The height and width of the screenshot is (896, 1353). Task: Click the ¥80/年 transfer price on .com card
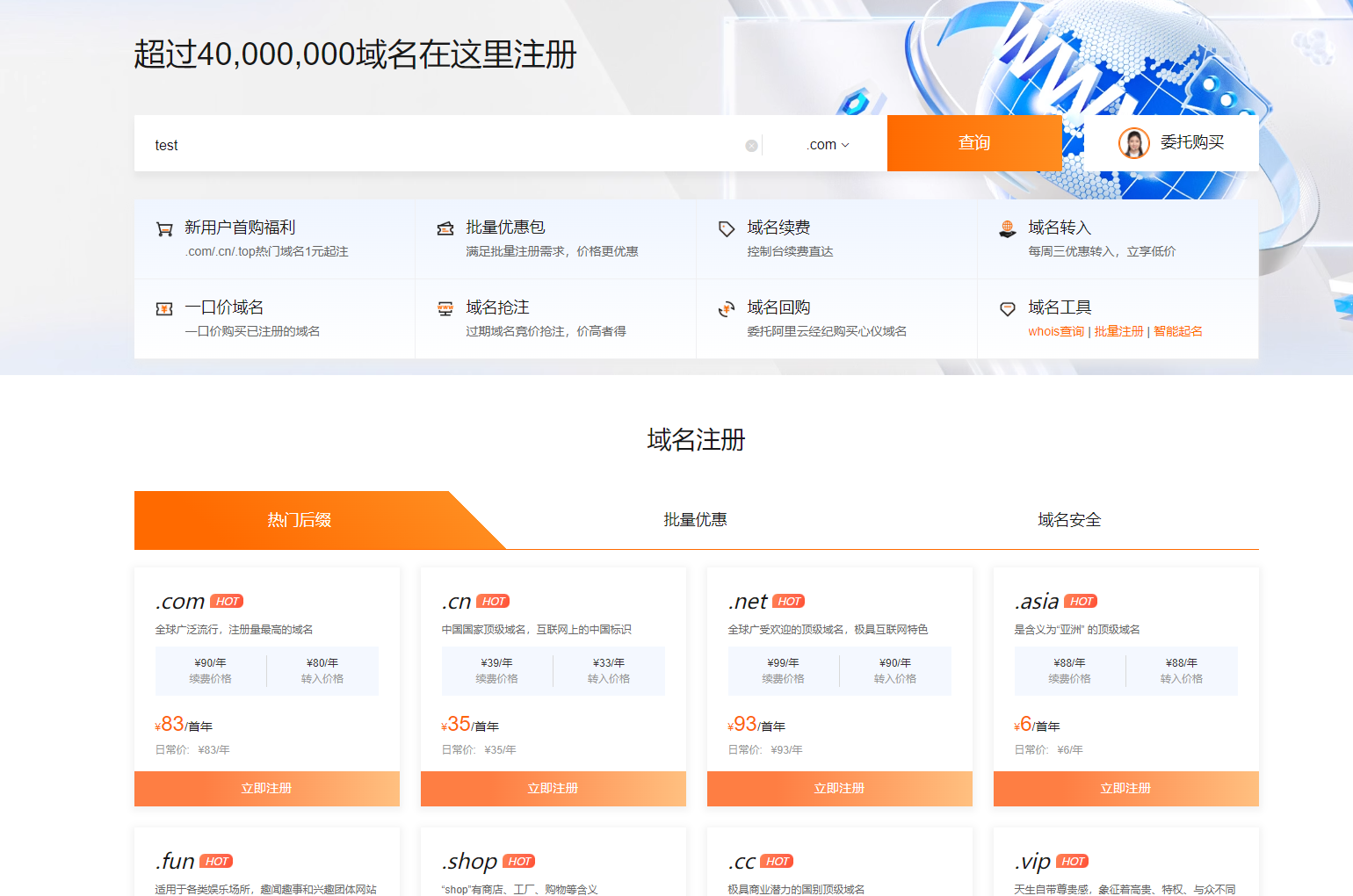click(322, 663)
